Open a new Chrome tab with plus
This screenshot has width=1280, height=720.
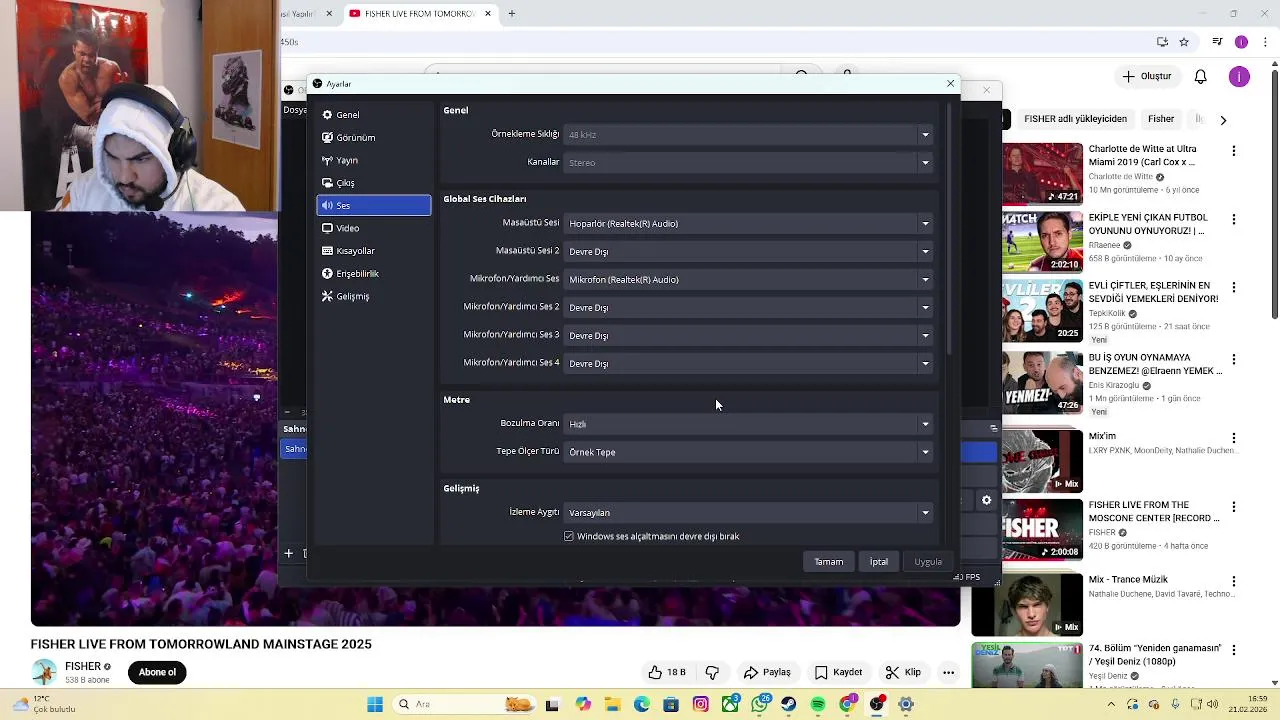(511, 13)
